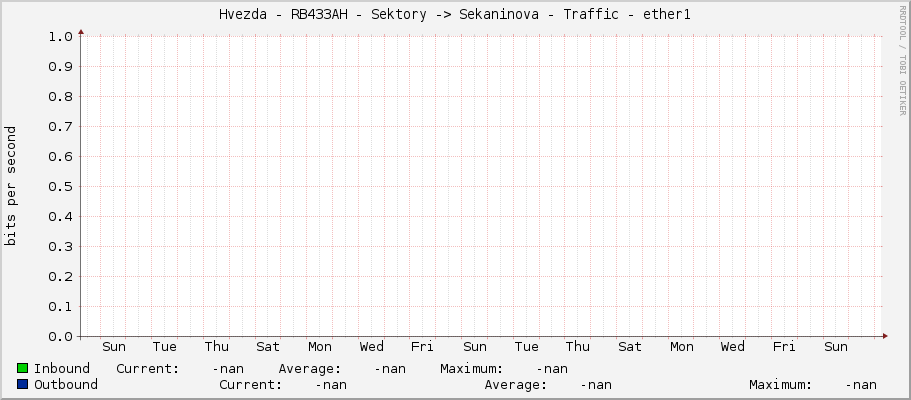The image size is (911, 400).
Task: Click the 'bits per second' axis label
Action: [10, 186]
